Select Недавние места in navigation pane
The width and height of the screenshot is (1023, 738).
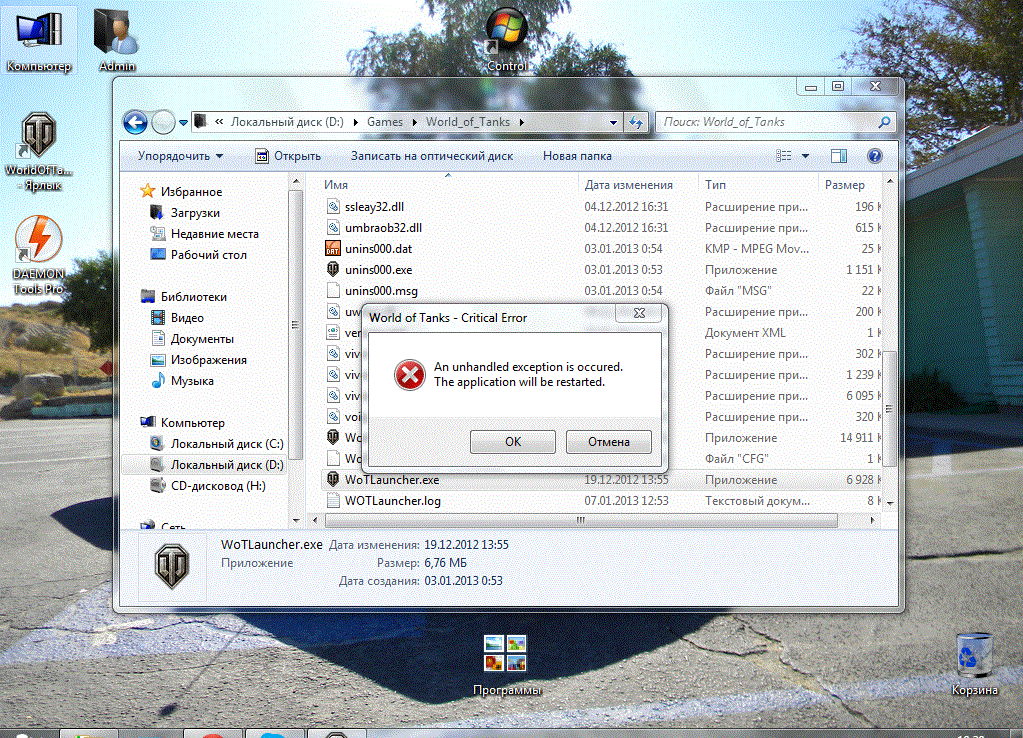pyautogui.click(x=204, y=234)
